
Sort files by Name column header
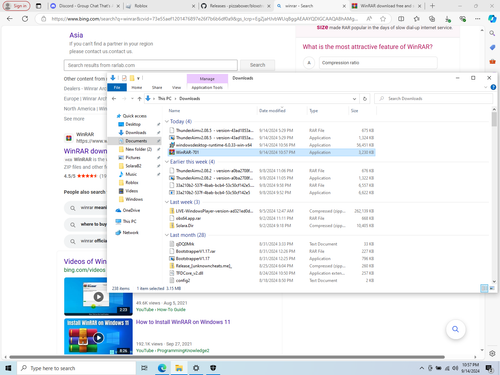(174, 111)
